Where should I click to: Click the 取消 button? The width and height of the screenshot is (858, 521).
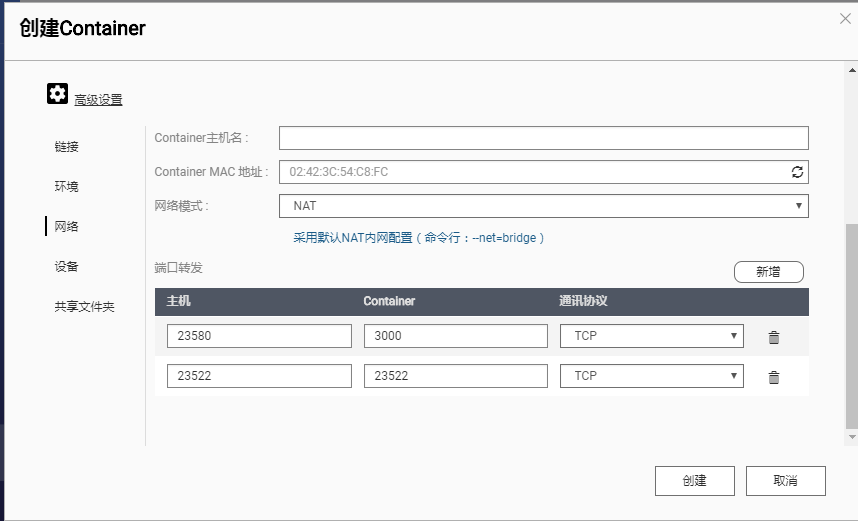pos(786,481)
